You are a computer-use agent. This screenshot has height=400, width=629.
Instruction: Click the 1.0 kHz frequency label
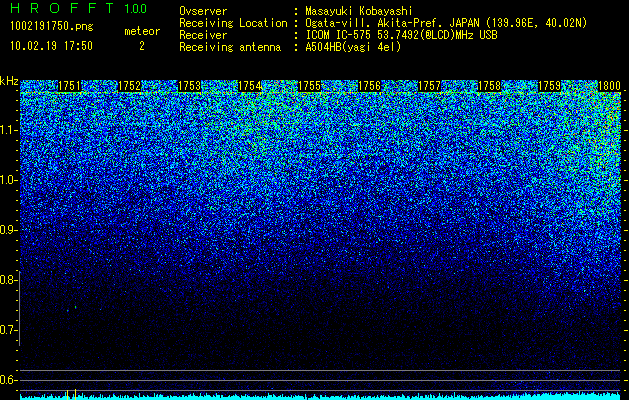coord(8,181)
